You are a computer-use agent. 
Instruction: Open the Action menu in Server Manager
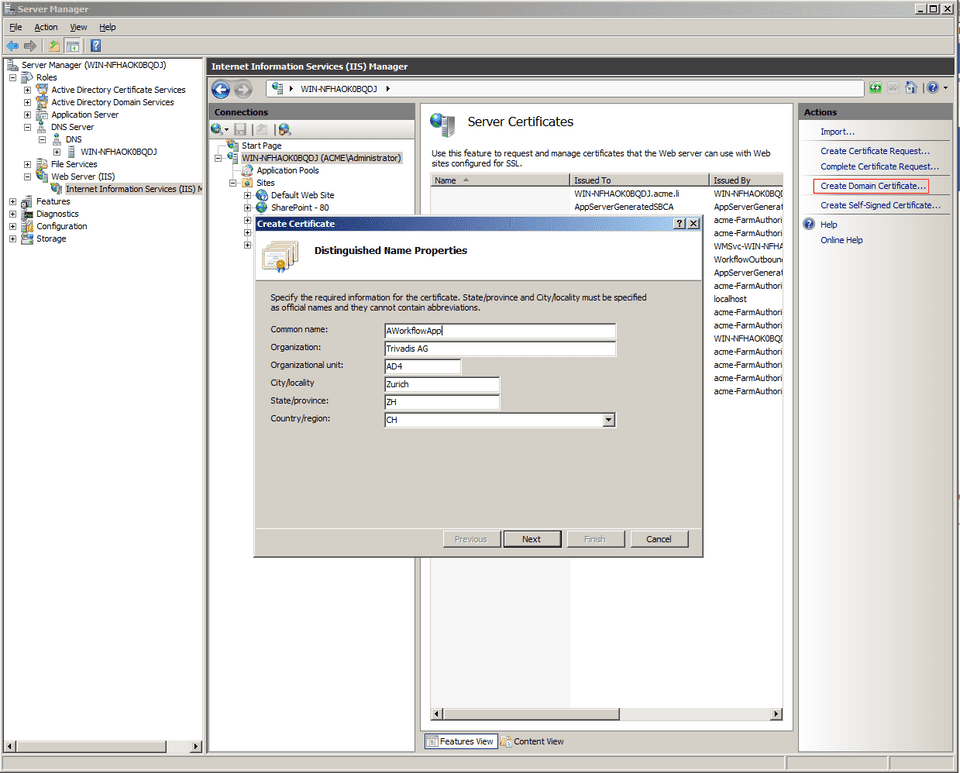click(44, 27)
